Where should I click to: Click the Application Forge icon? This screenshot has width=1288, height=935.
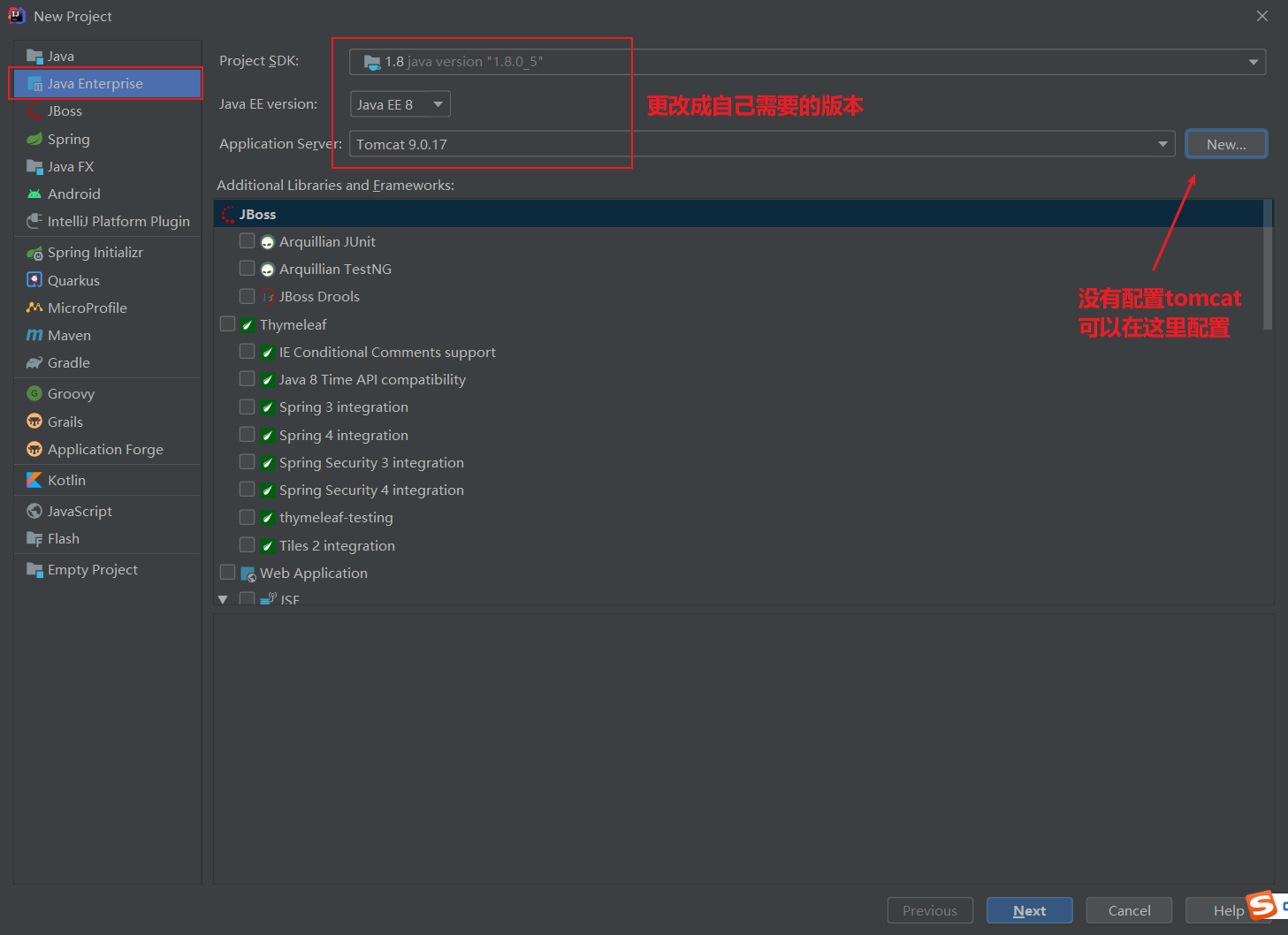click(34, 449)
